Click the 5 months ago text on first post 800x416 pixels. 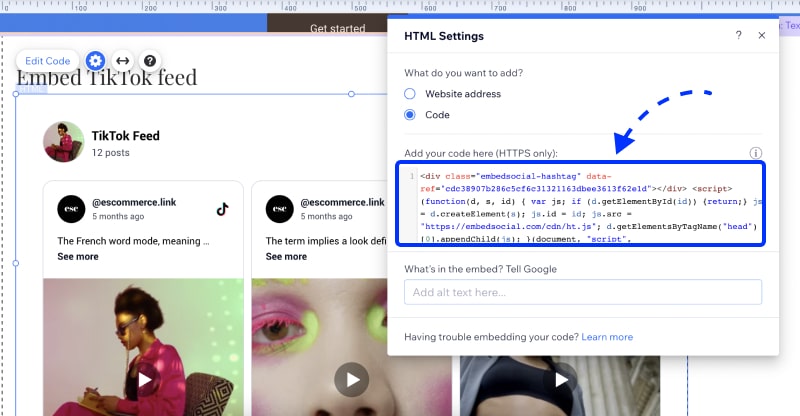[118, 216]
